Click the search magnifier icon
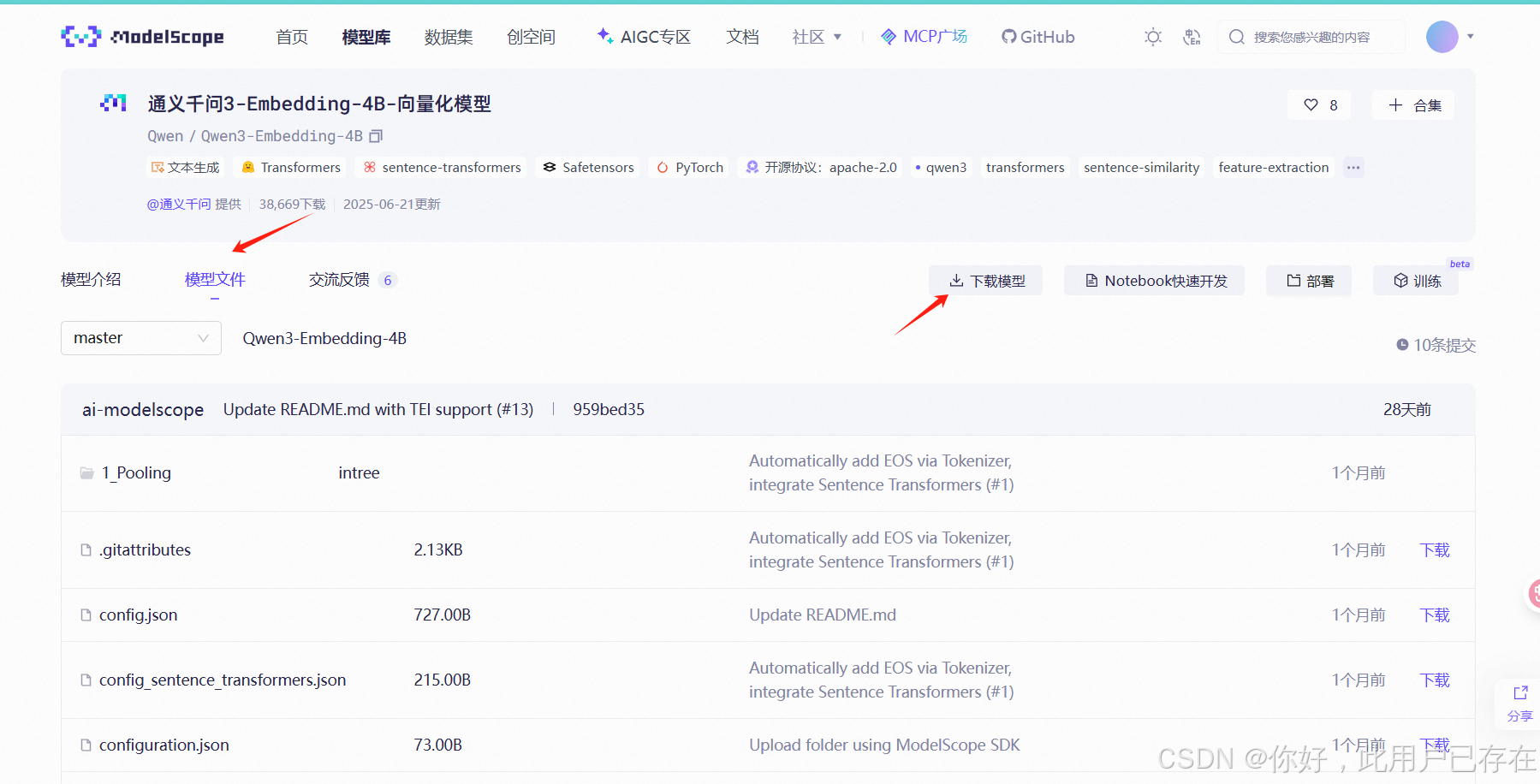The image size is (1540, 784). coord(1236,37)
